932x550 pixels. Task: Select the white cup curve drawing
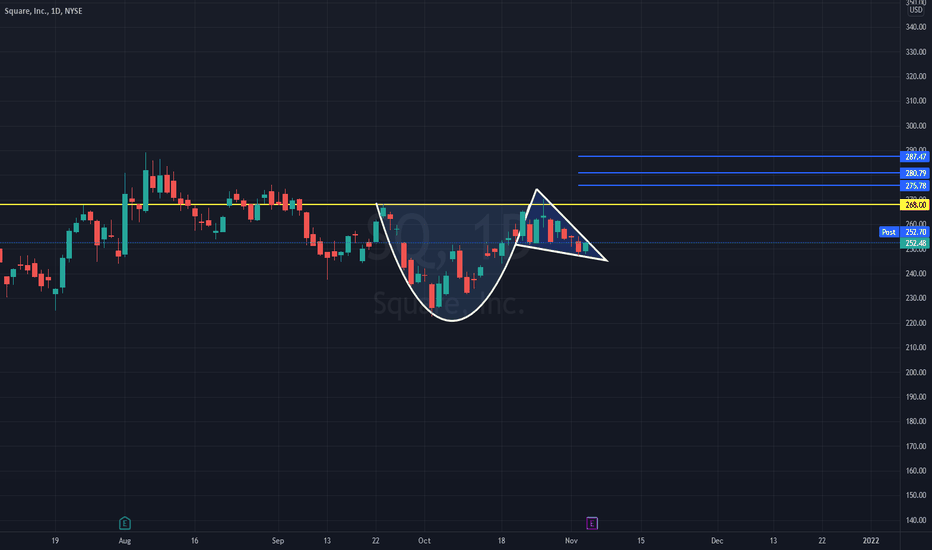point(452,320)
